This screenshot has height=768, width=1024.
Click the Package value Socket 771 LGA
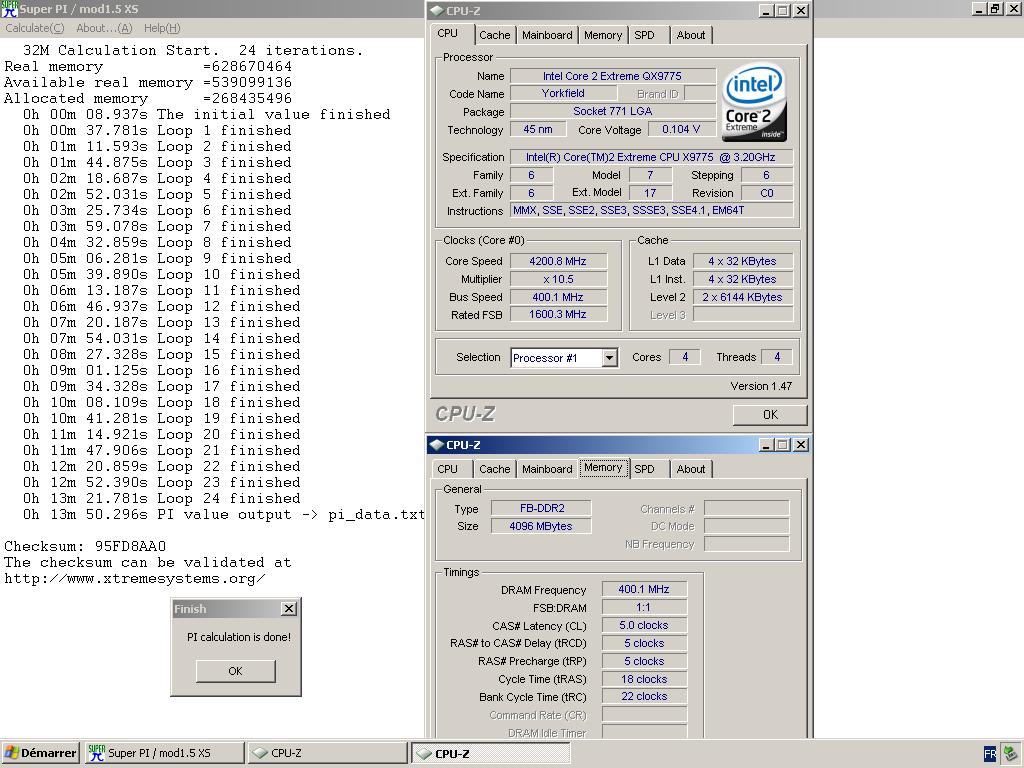[x=613, y=111]
